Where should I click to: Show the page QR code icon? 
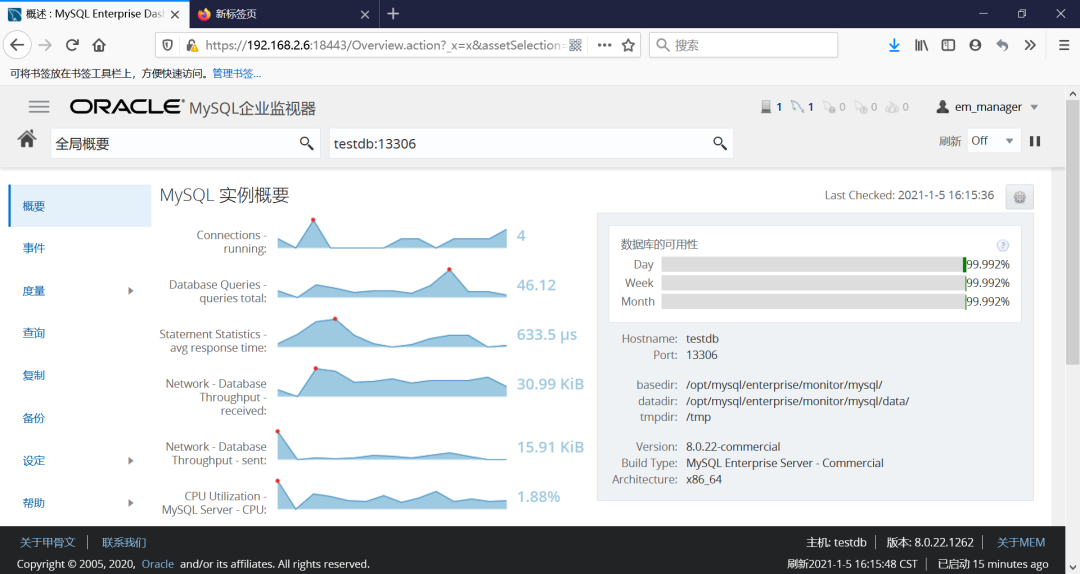pyautogui.click(x=576, y=45)
